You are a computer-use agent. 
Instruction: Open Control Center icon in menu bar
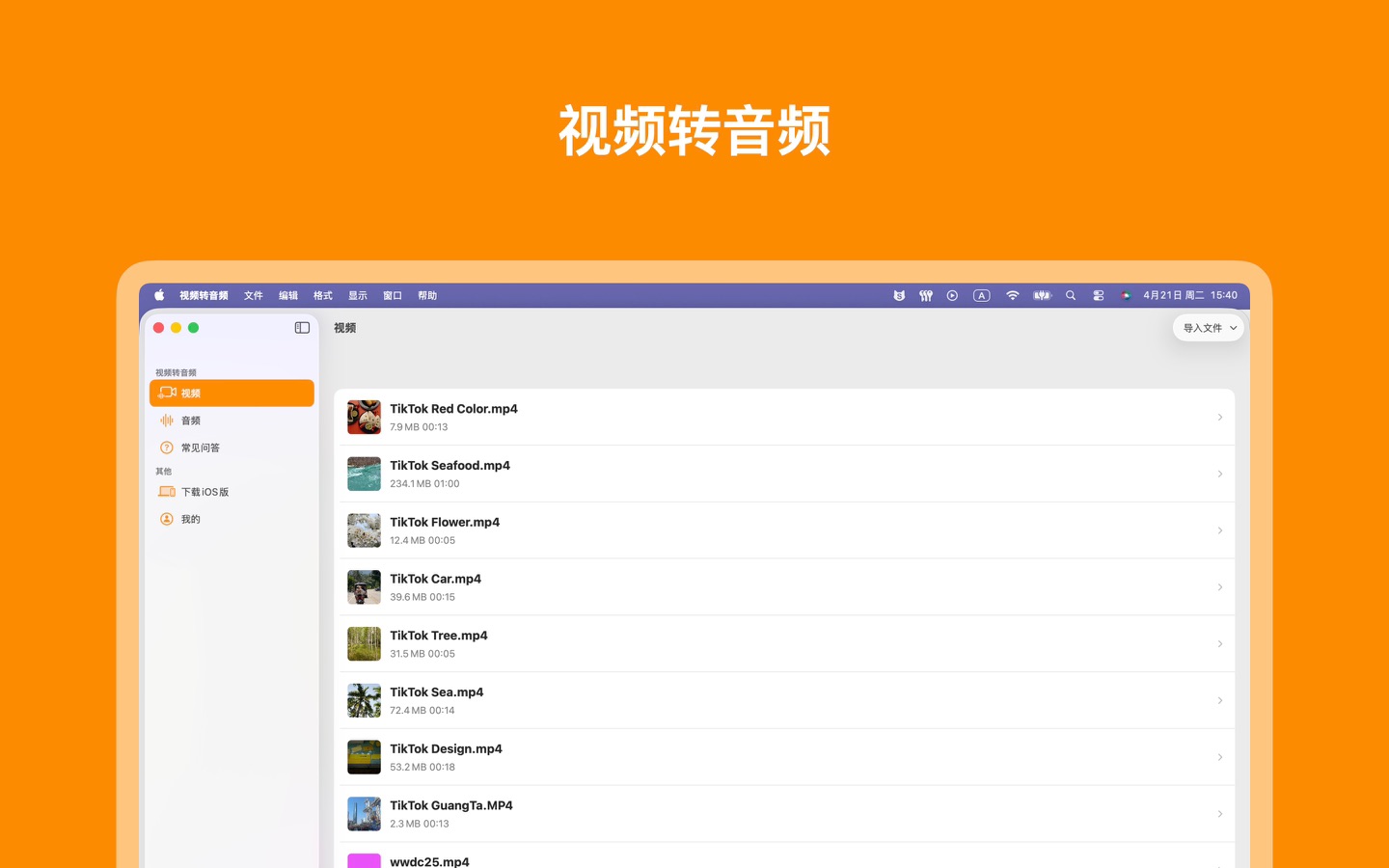pos(1099,296)
